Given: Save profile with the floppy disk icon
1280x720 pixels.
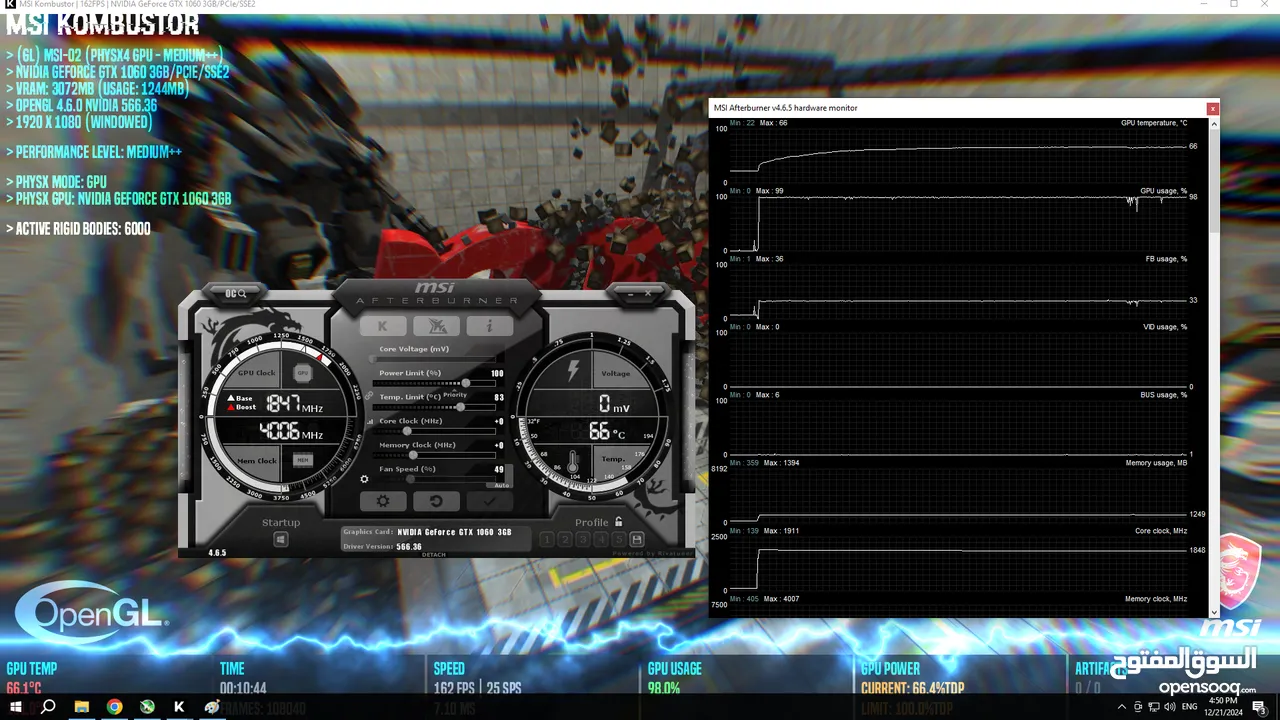Looking at the screenshot, I should pyautogui.click(x=636, y=540).
